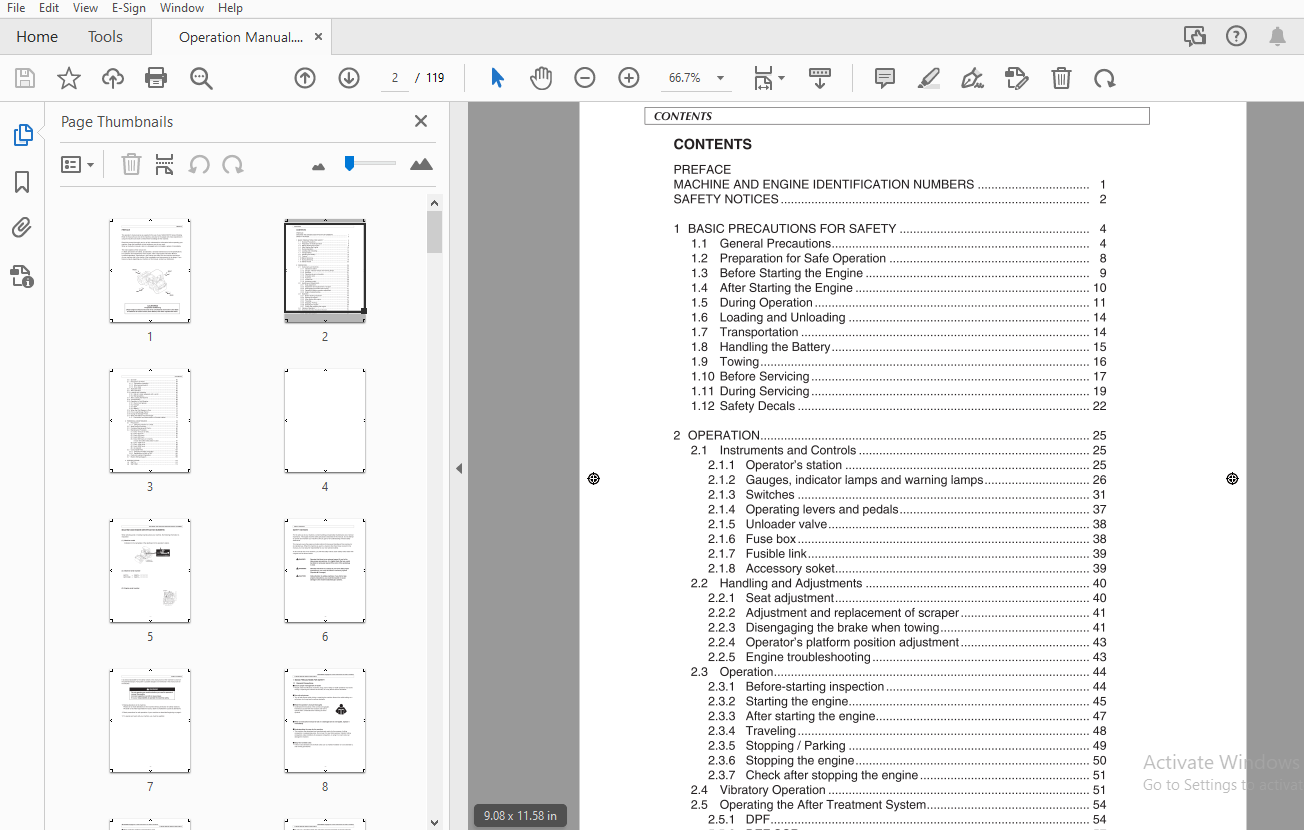Collapse the navigation pane using the side arrow

[x=459, y=468]
